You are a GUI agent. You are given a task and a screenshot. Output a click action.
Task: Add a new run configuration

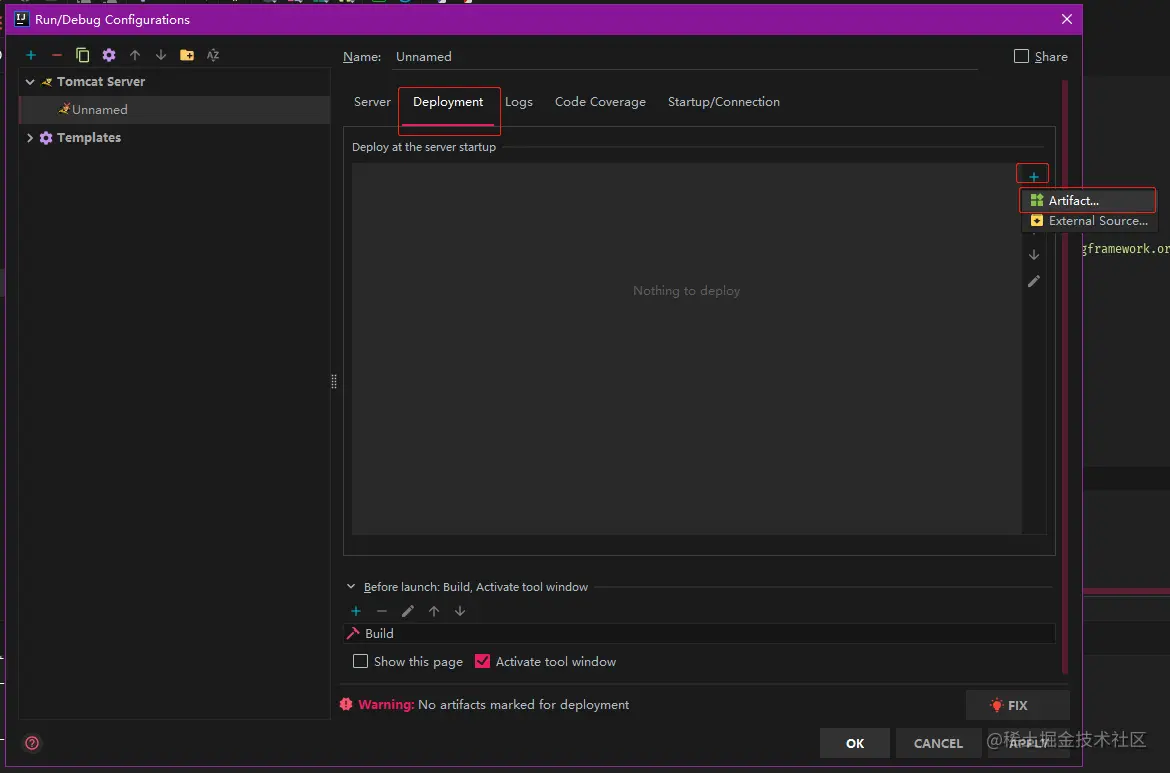click(x=31, y=55)
